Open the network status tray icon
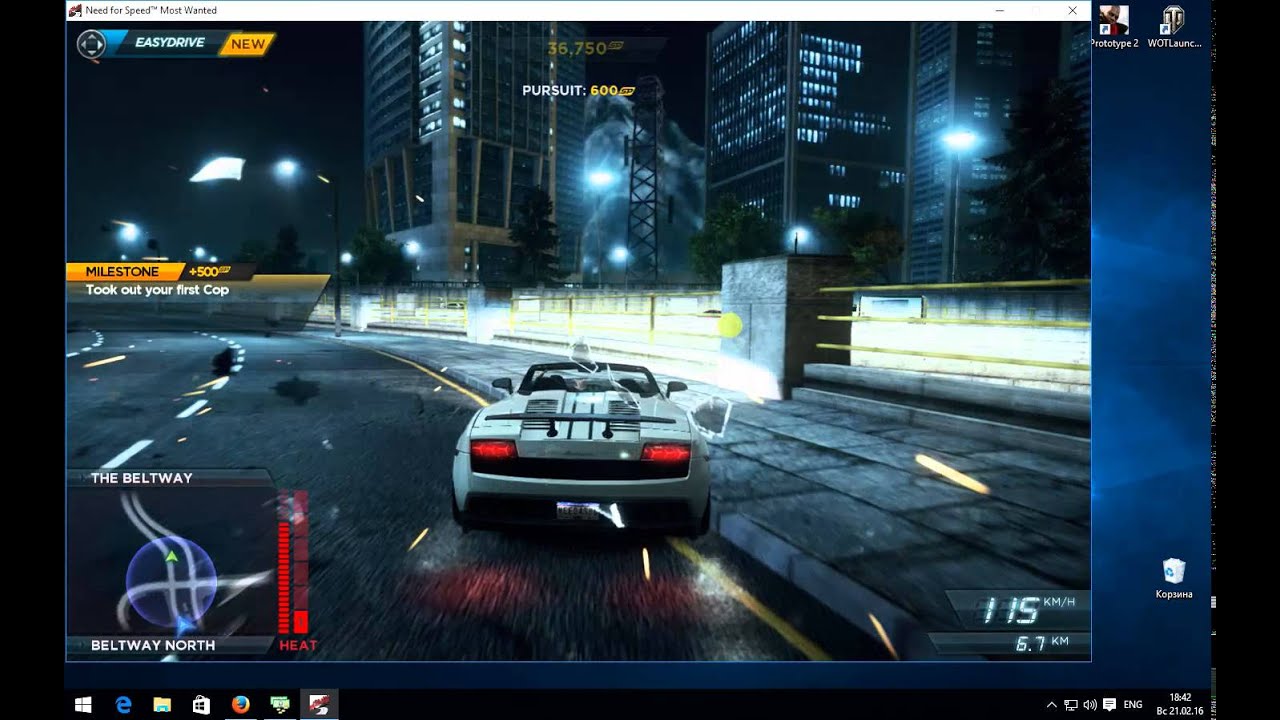The width and height of the screenshot is (1280, 720). [1071, 704]
